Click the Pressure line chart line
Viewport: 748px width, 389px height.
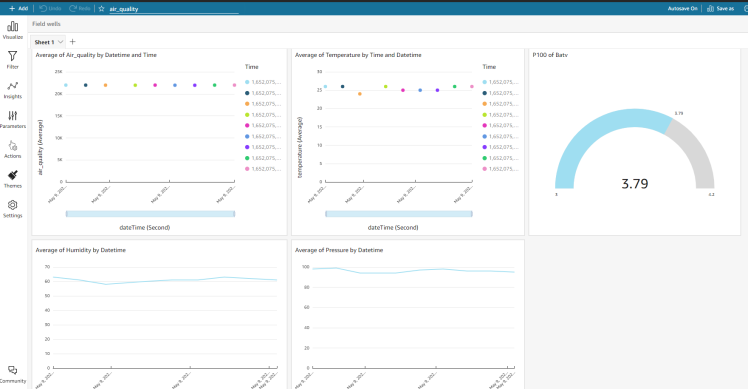[x=413, y=271]
